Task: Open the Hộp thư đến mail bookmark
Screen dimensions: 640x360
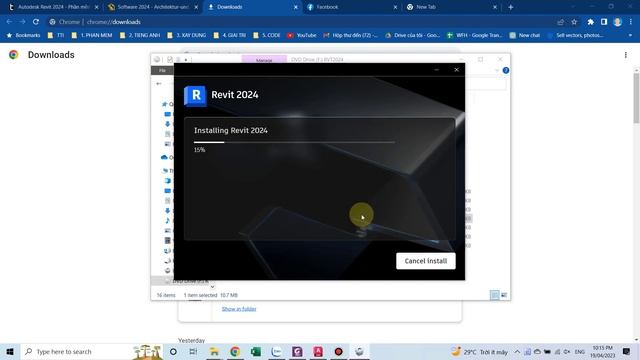Action: (350, 36)
